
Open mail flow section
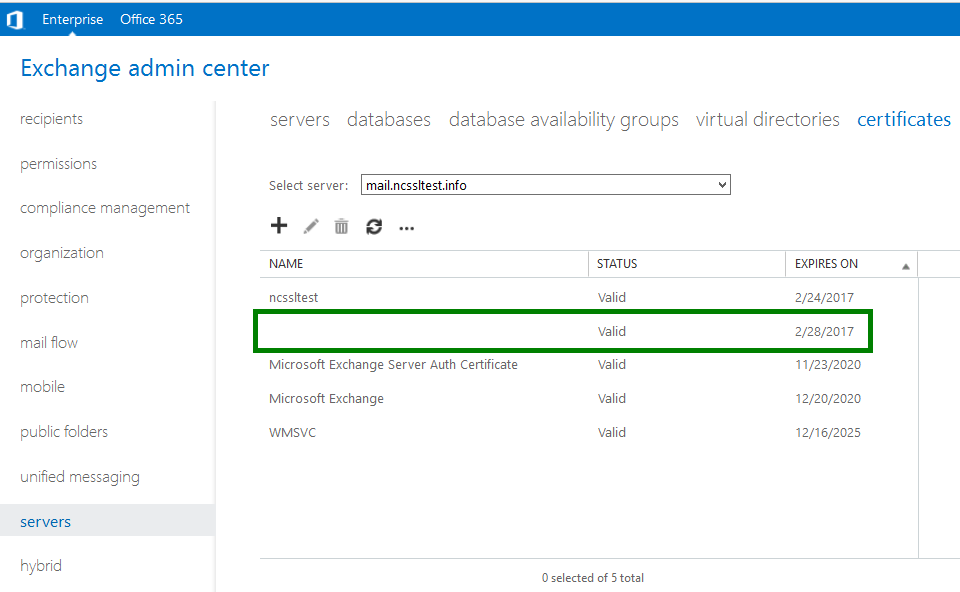pos(49,343)
